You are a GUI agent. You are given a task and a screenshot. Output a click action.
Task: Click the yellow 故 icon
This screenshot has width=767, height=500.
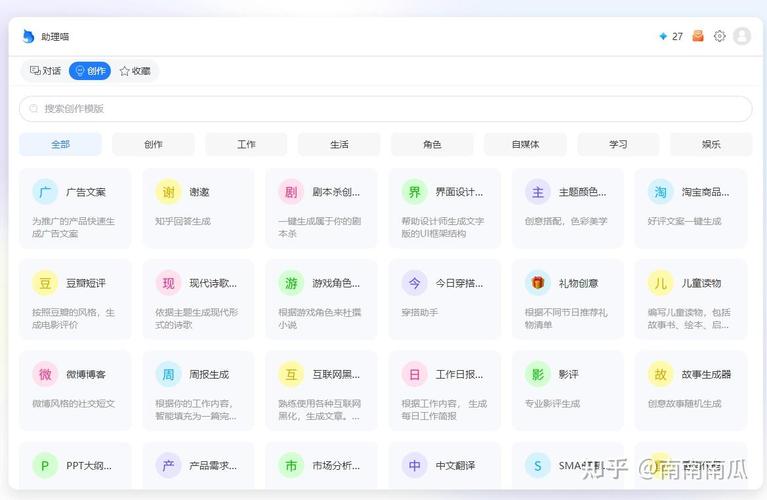(661, 374)
